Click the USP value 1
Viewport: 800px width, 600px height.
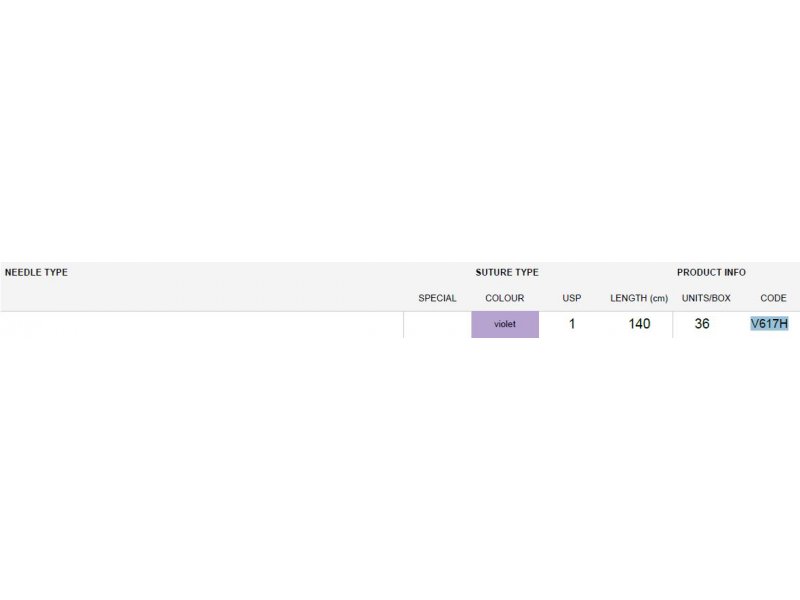tap(572, 323)
